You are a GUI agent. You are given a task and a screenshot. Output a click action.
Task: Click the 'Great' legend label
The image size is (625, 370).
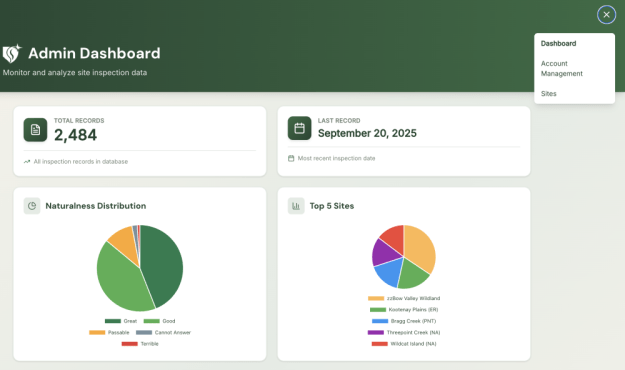[130, 321]
